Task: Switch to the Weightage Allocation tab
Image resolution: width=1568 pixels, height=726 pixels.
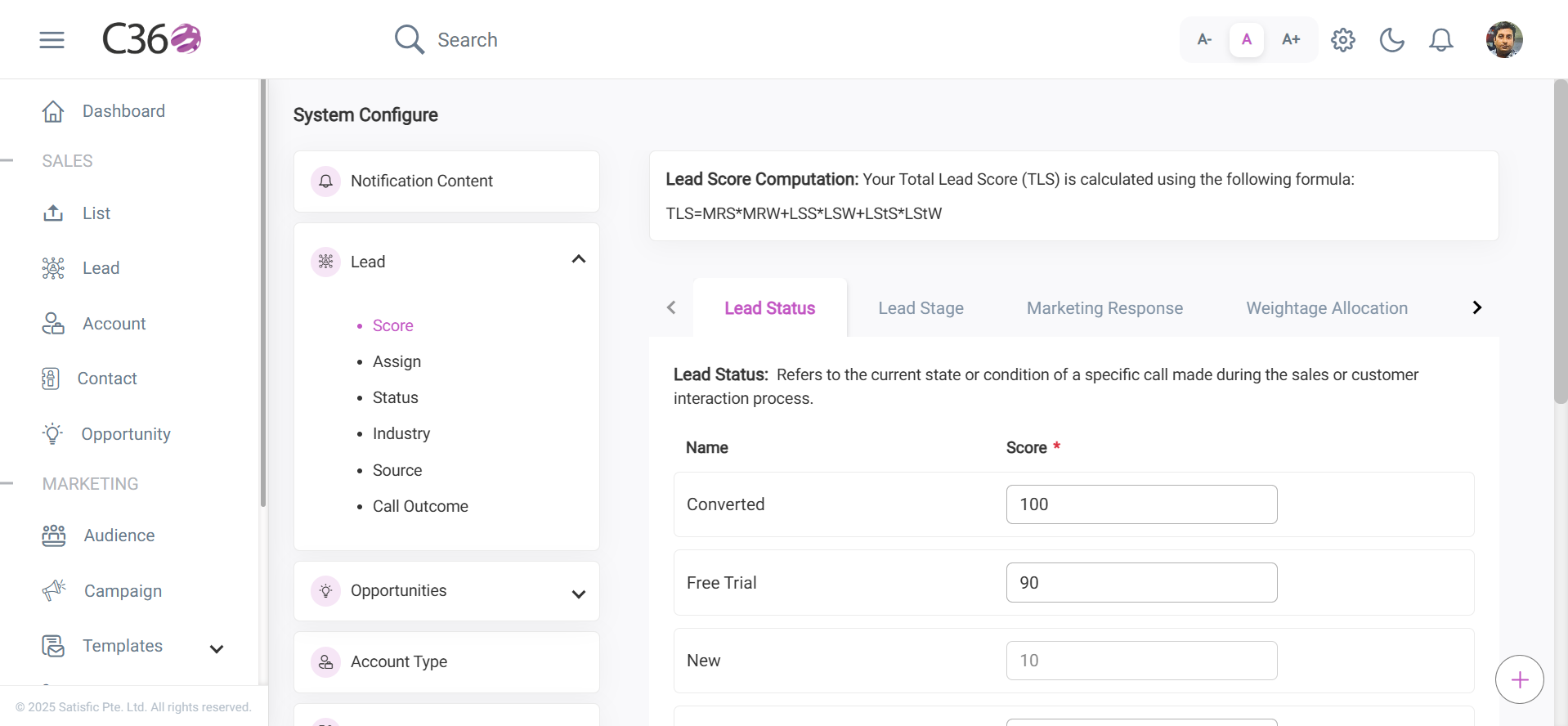Action: [1327, 308]
